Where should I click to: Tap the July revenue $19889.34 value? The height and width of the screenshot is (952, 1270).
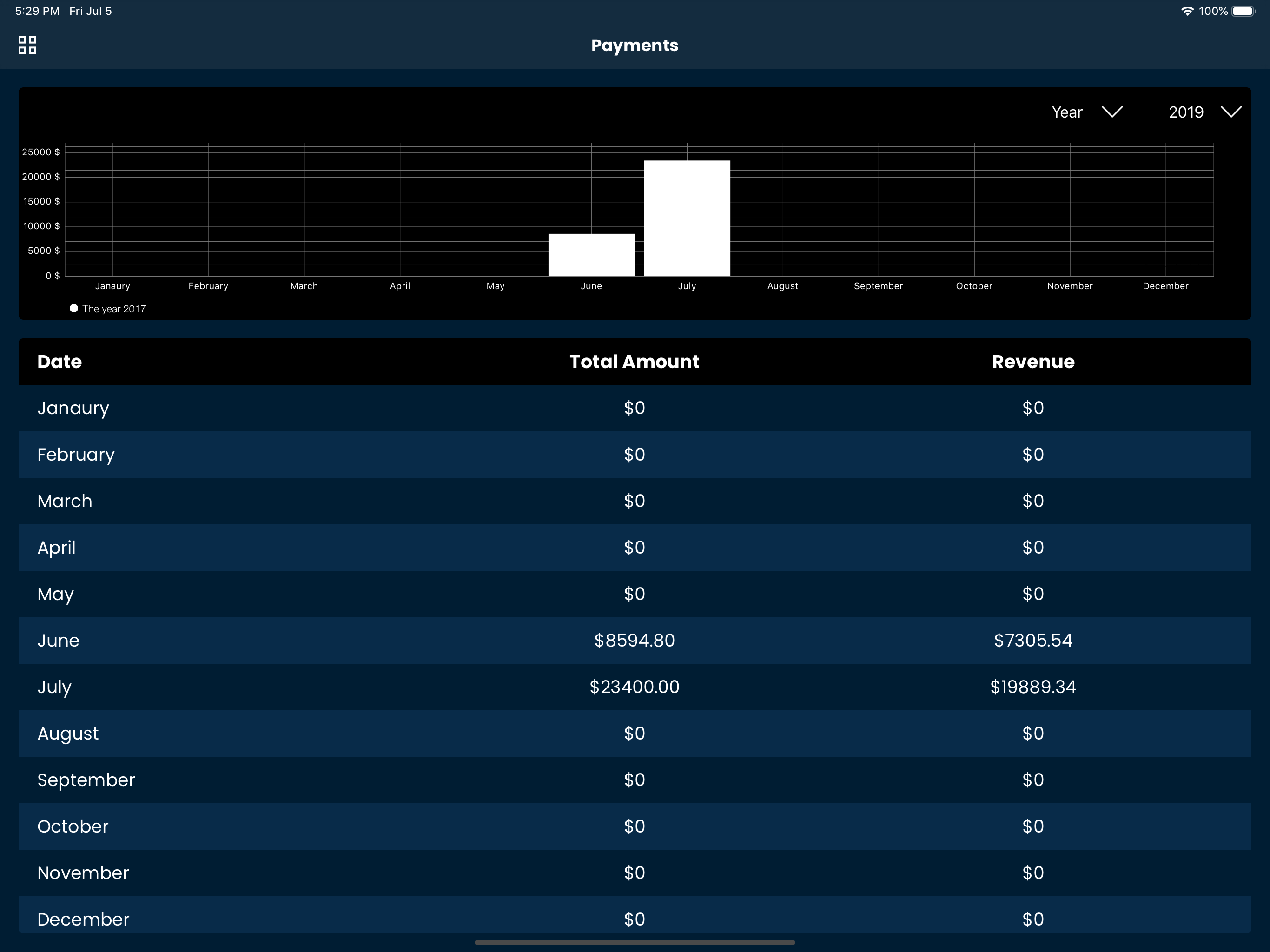pyautogui.click(x=1032, y=687)
